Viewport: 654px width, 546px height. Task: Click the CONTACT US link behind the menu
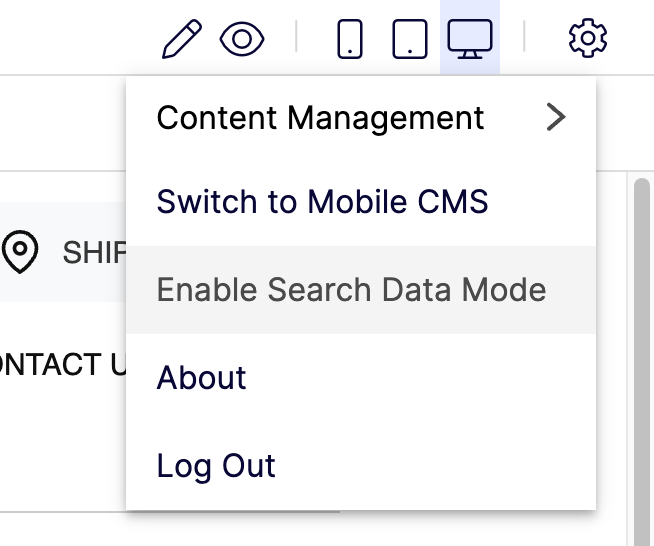pos(63,365)
